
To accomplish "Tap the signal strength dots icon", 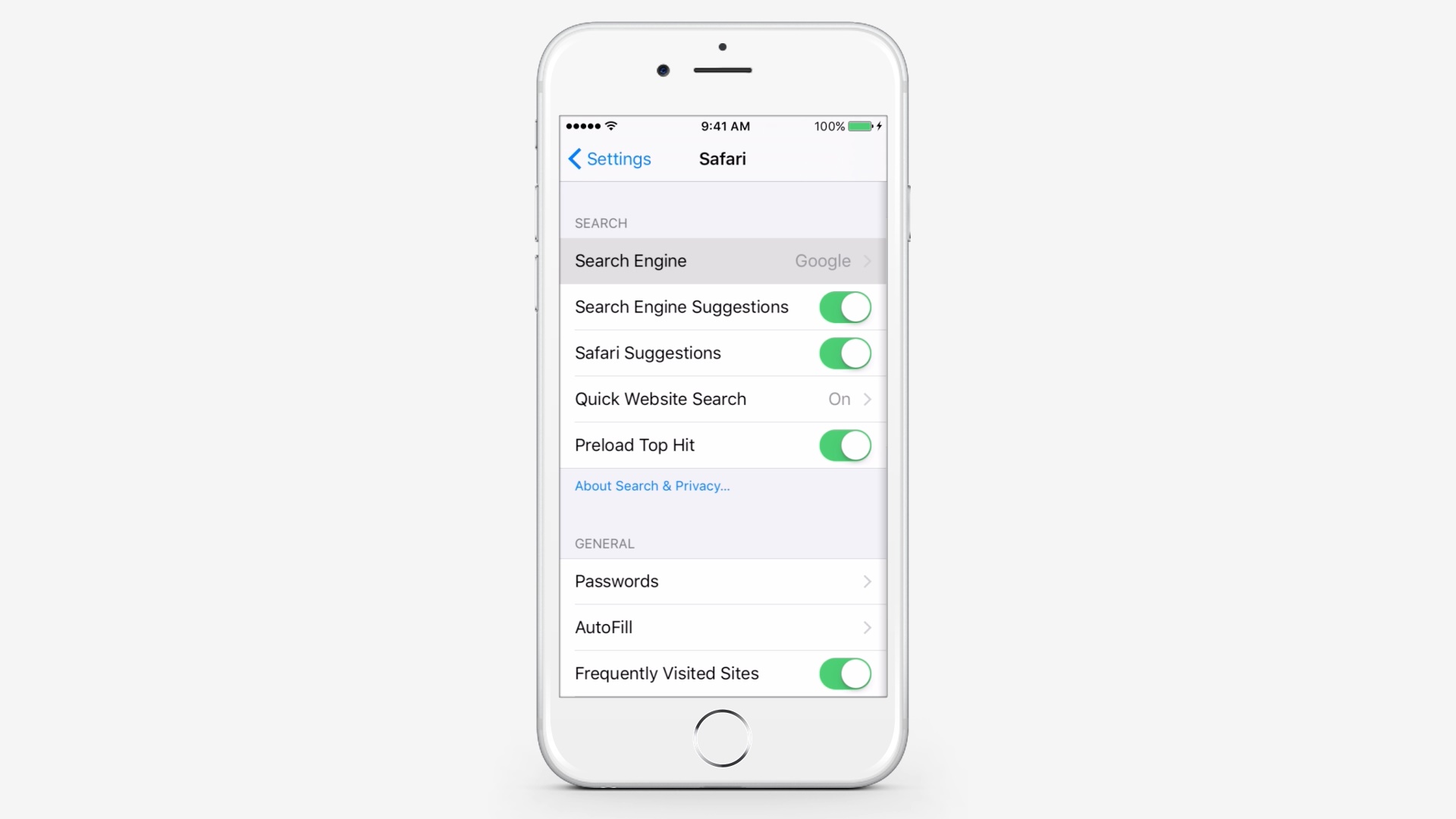I will click(582, 125).
